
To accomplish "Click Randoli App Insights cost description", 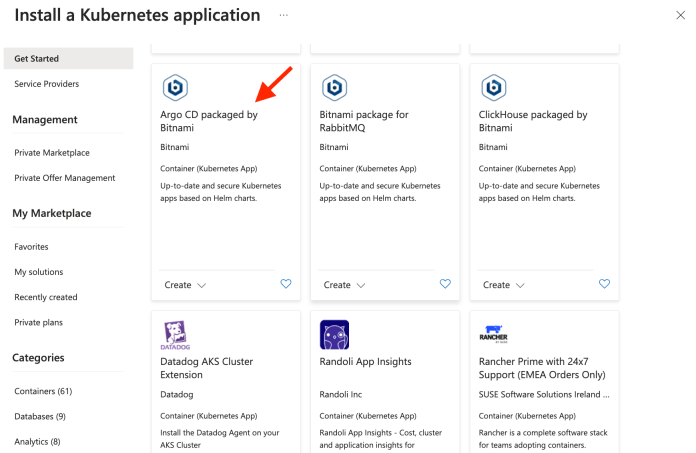I will tap(380, 439).
